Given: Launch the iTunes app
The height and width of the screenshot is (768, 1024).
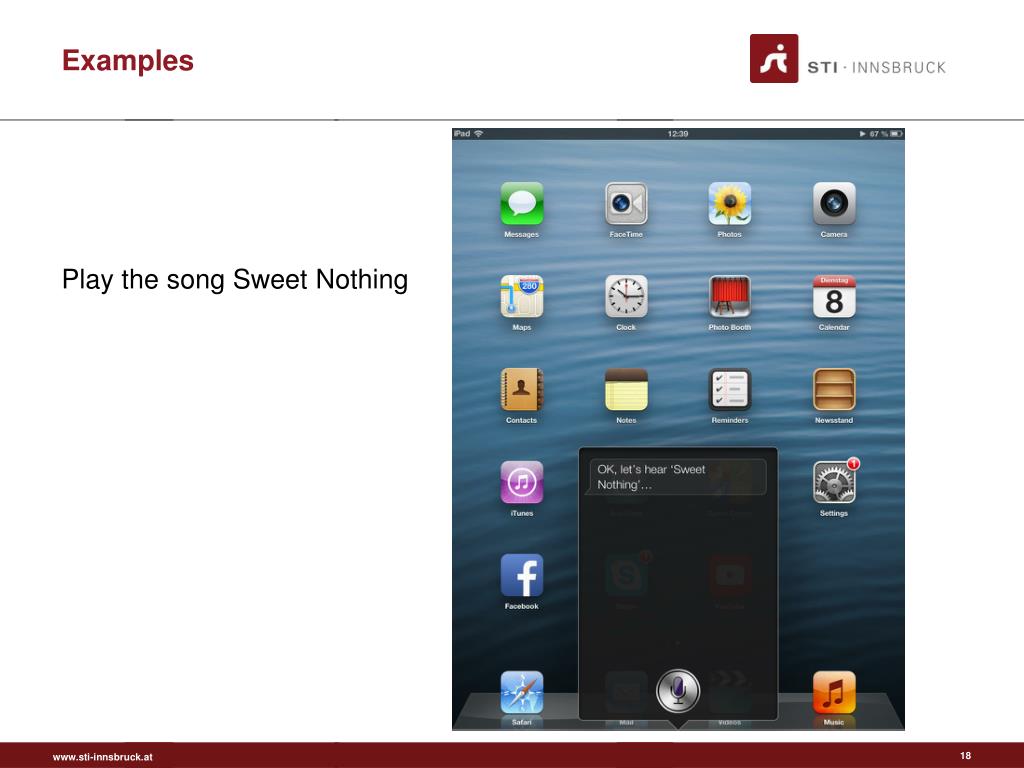Looking at the screenshot, I should (522, 483).
